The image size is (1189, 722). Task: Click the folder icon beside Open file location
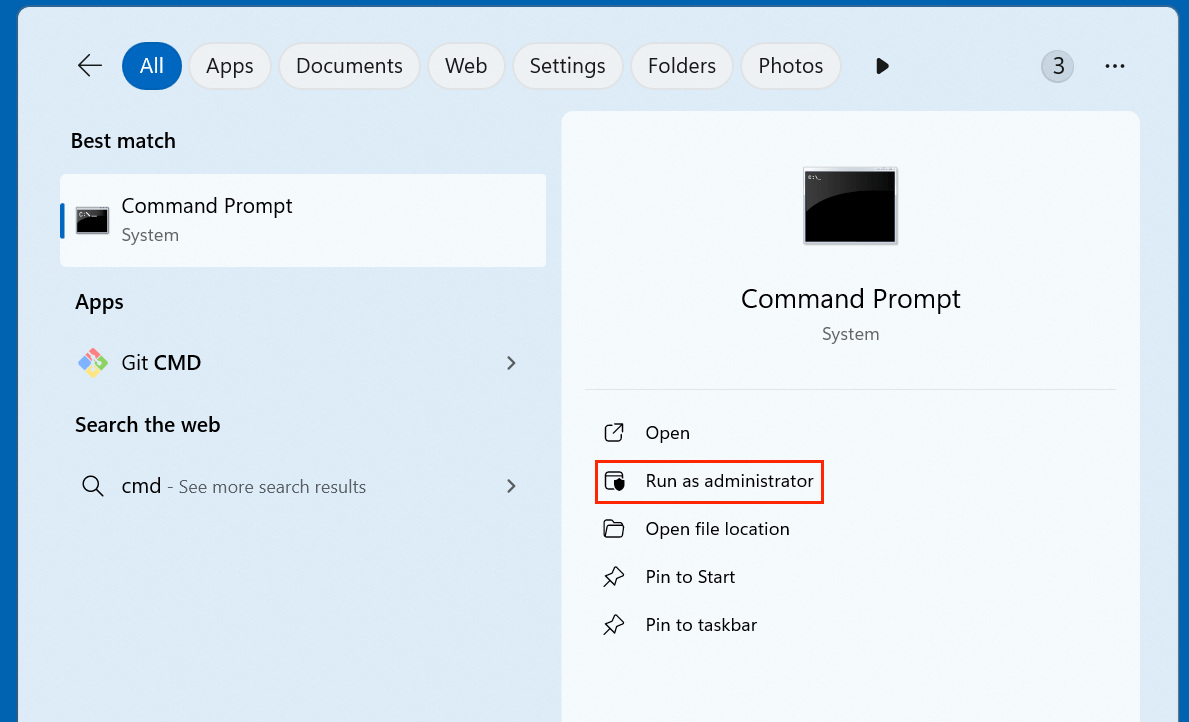tap(614, 528)
